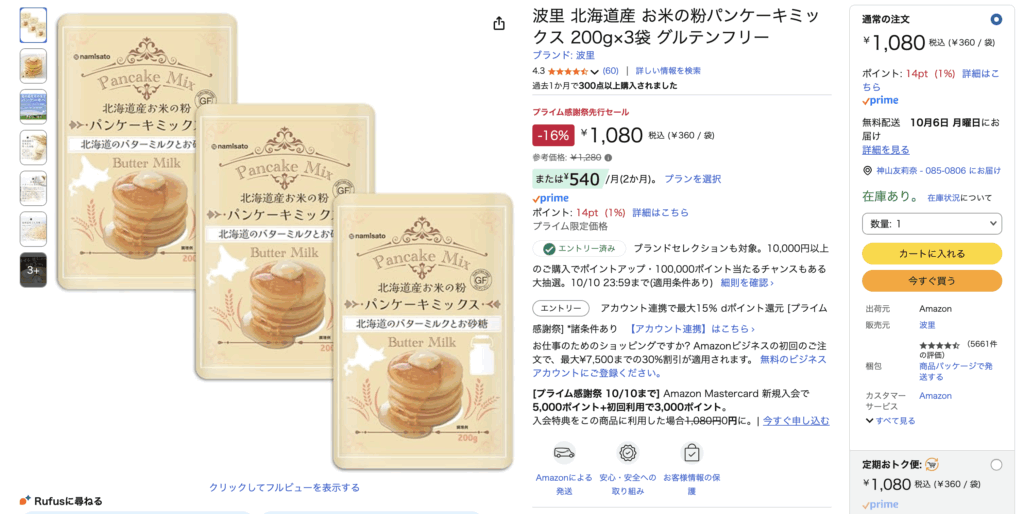The image size is (1024, 514).
Task: Click the Amazonによる発送 truck icon
Action: click(564, 452)
